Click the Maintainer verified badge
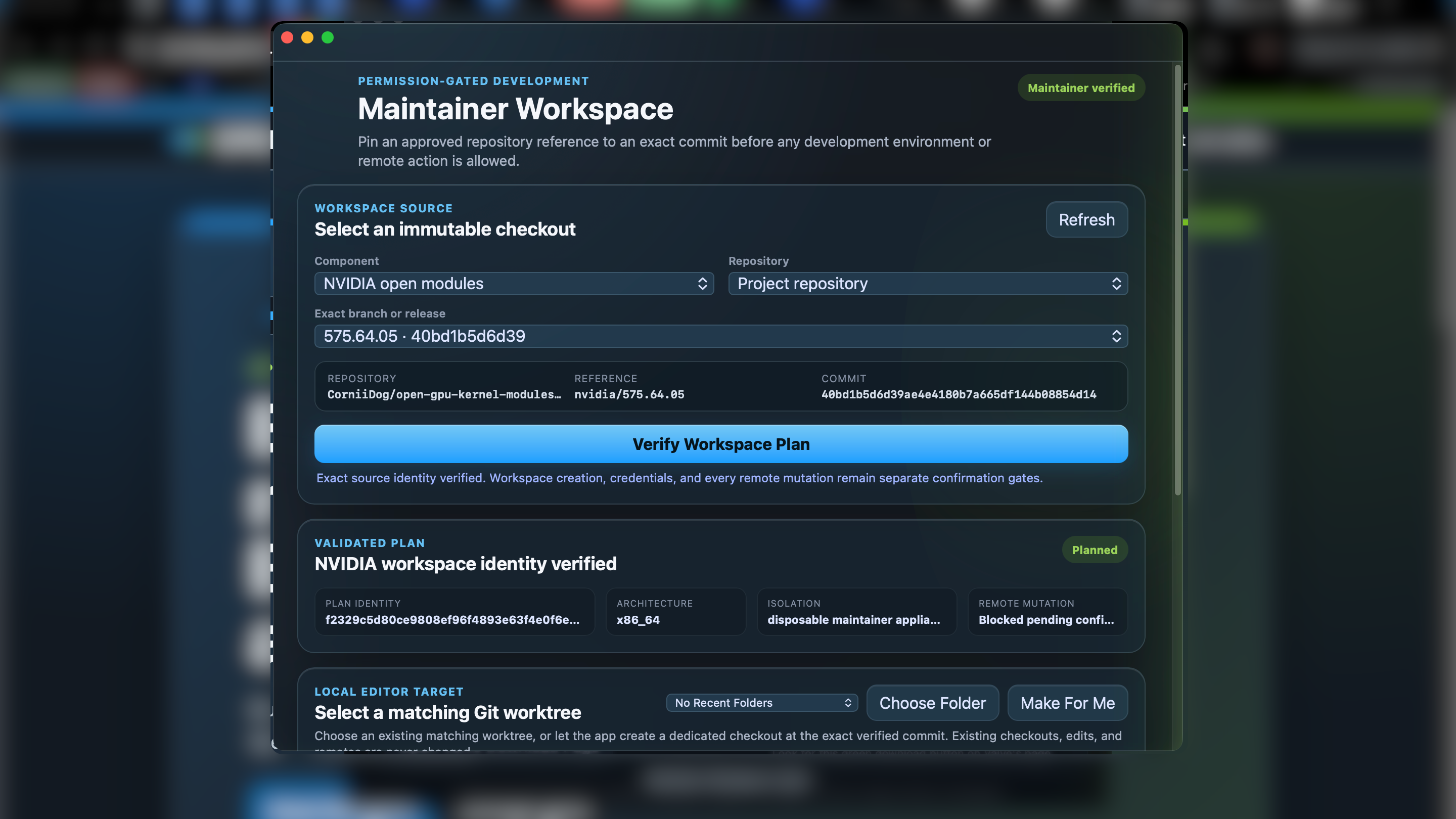This screenshot has height=819, width=1456. [1081, 87]
